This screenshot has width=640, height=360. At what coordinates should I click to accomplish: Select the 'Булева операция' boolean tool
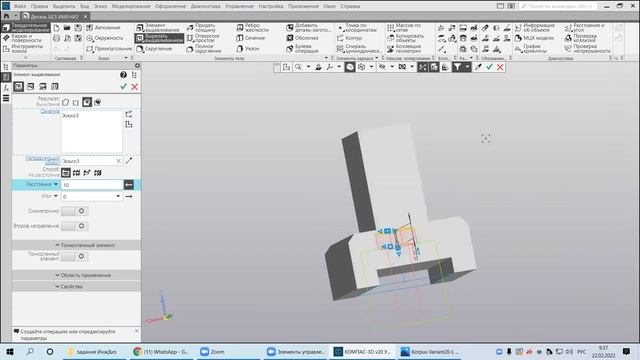point(302,49)
